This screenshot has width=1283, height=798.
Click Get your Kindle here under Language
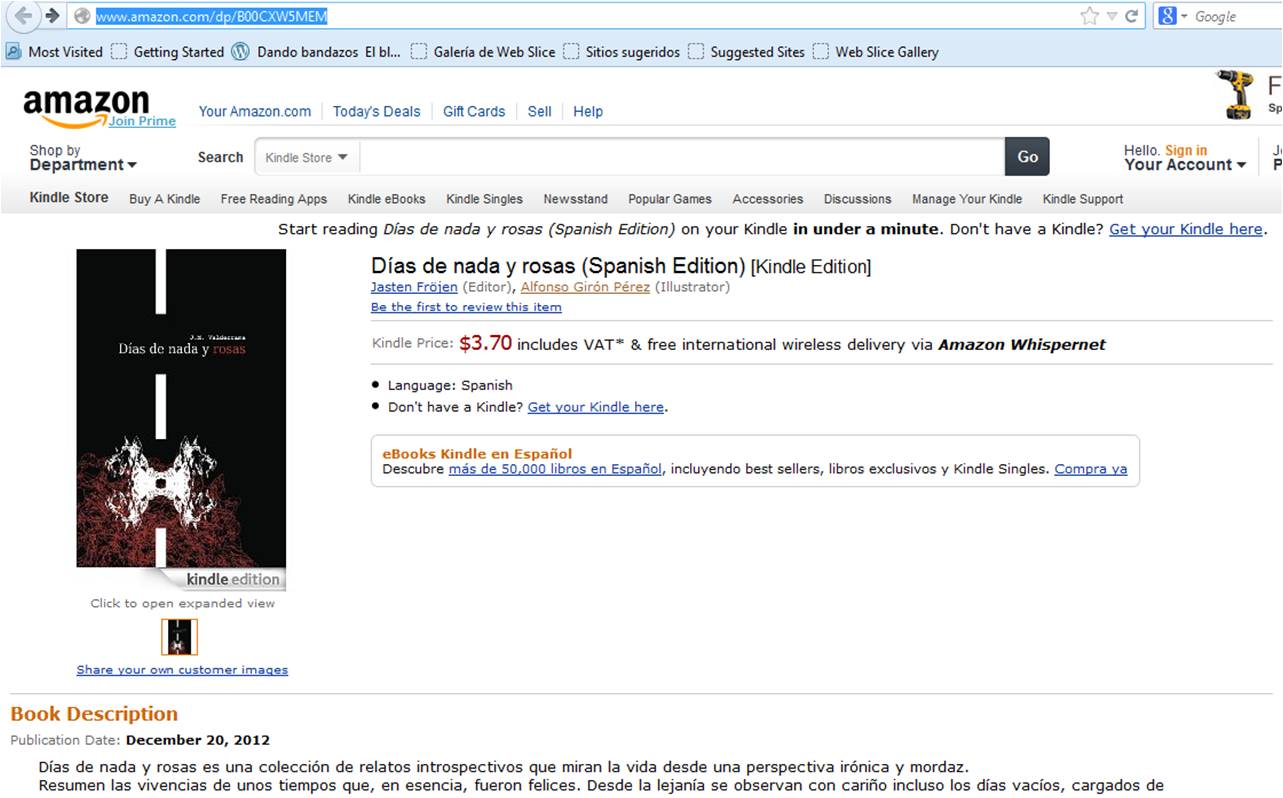pyautogui.click(x=596, y=407)
